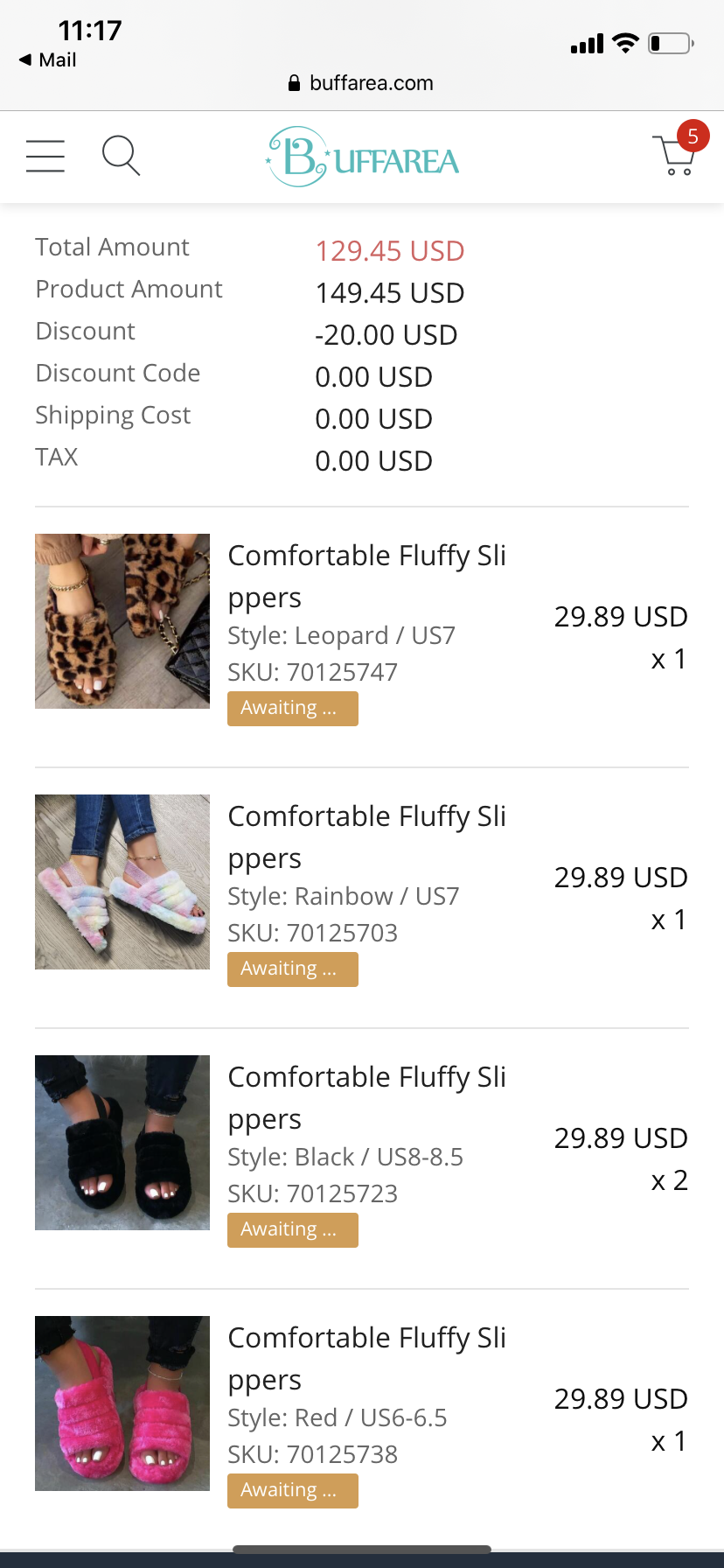724x1568 pixels.
Task: Tap Awaiting status for Leopard slippers
Action: [292, 709]
